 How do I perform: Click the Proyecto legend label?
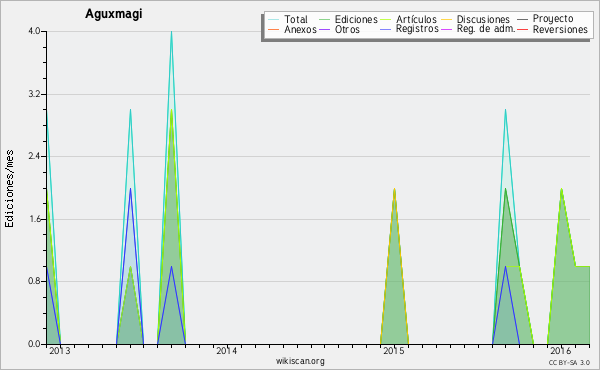(553, 19)
